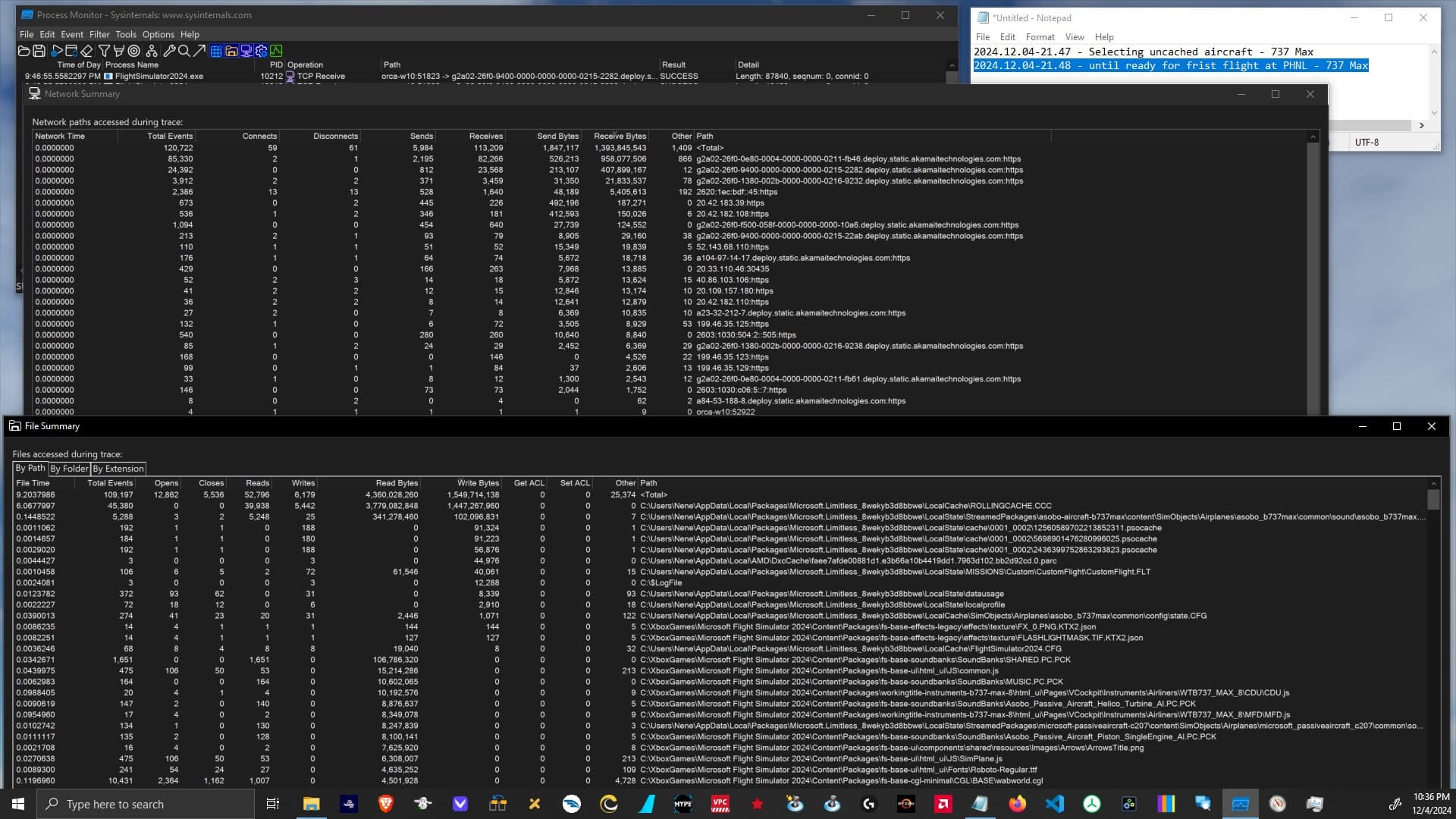Select the CustomFlight.FLT file row
1456x819 pixels.
click(720, 572)
